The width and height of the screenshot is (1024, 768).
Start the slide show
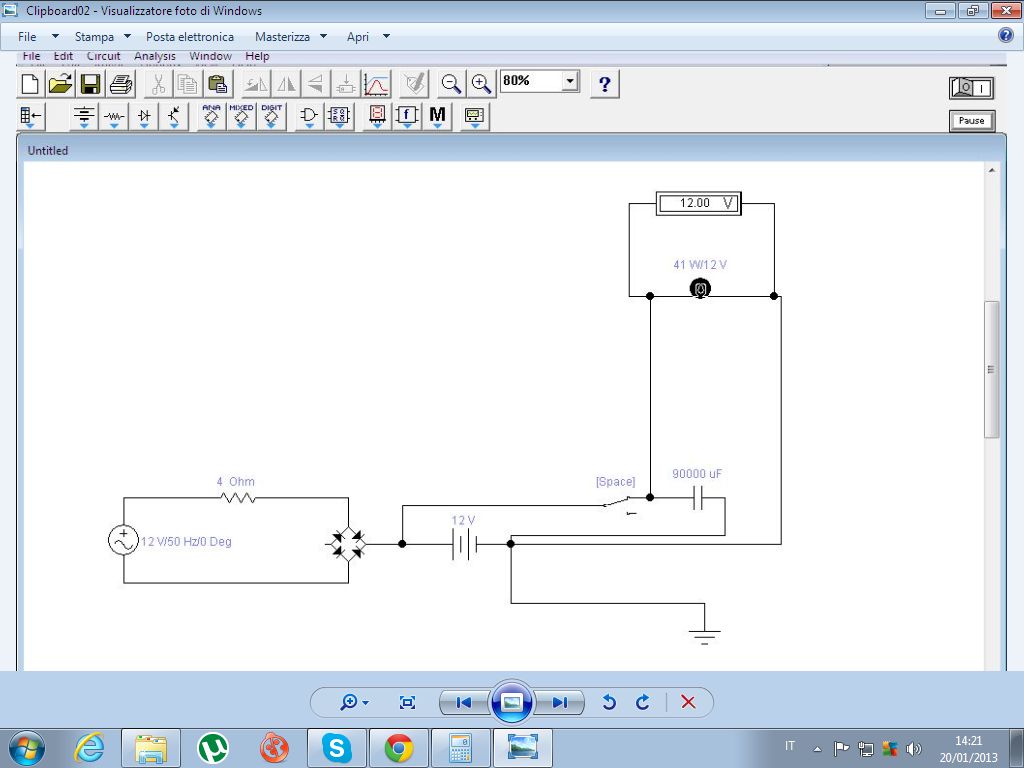pos(511,702)
